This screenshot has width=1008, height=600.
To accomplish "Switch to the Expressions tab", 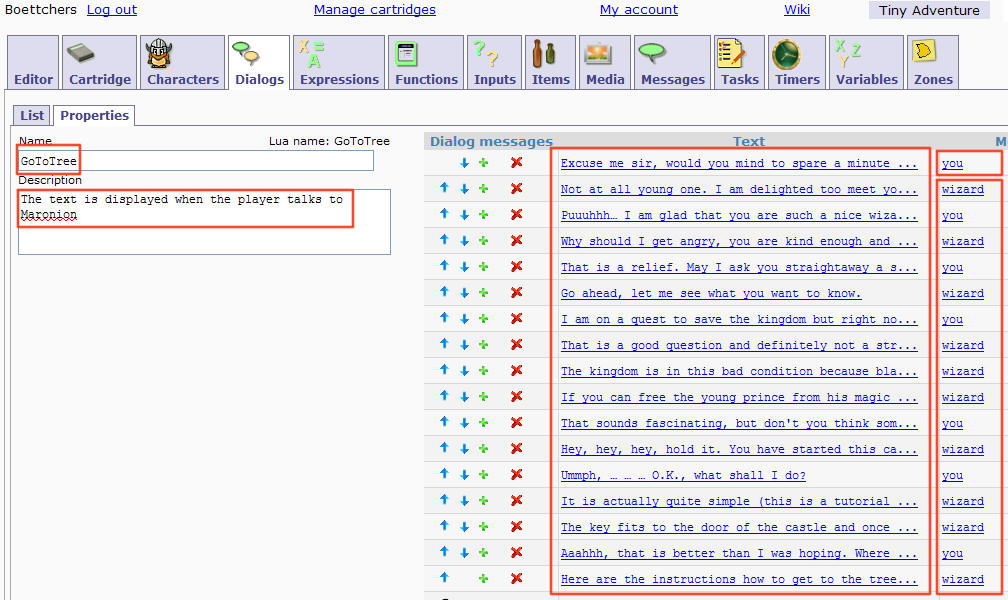I will (339, 63).
